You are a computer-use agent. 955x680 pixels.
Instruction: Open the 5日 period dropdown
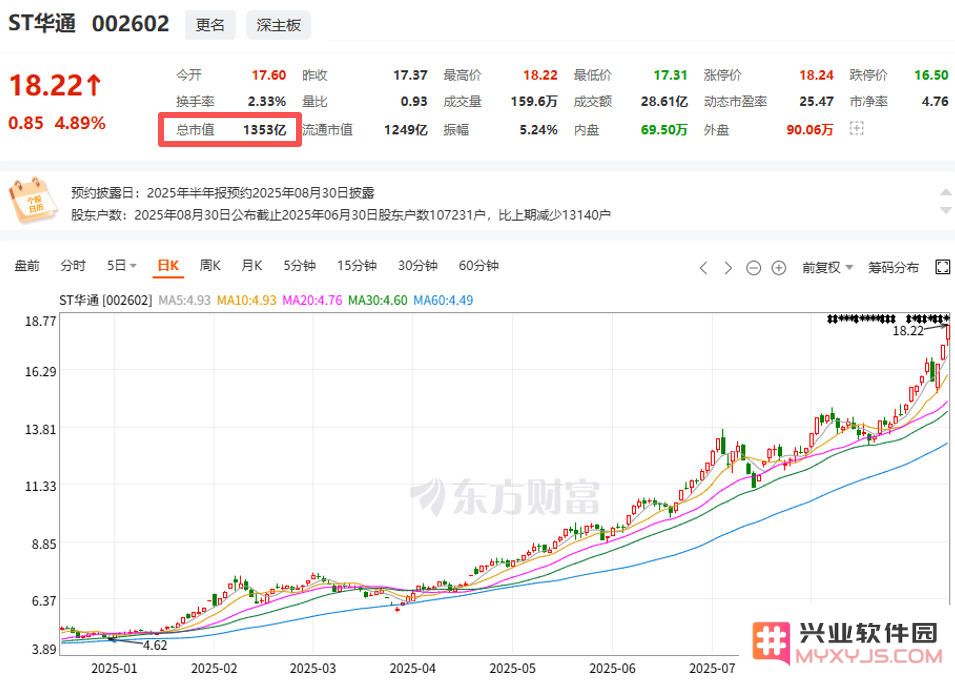(x=122, y=266)
